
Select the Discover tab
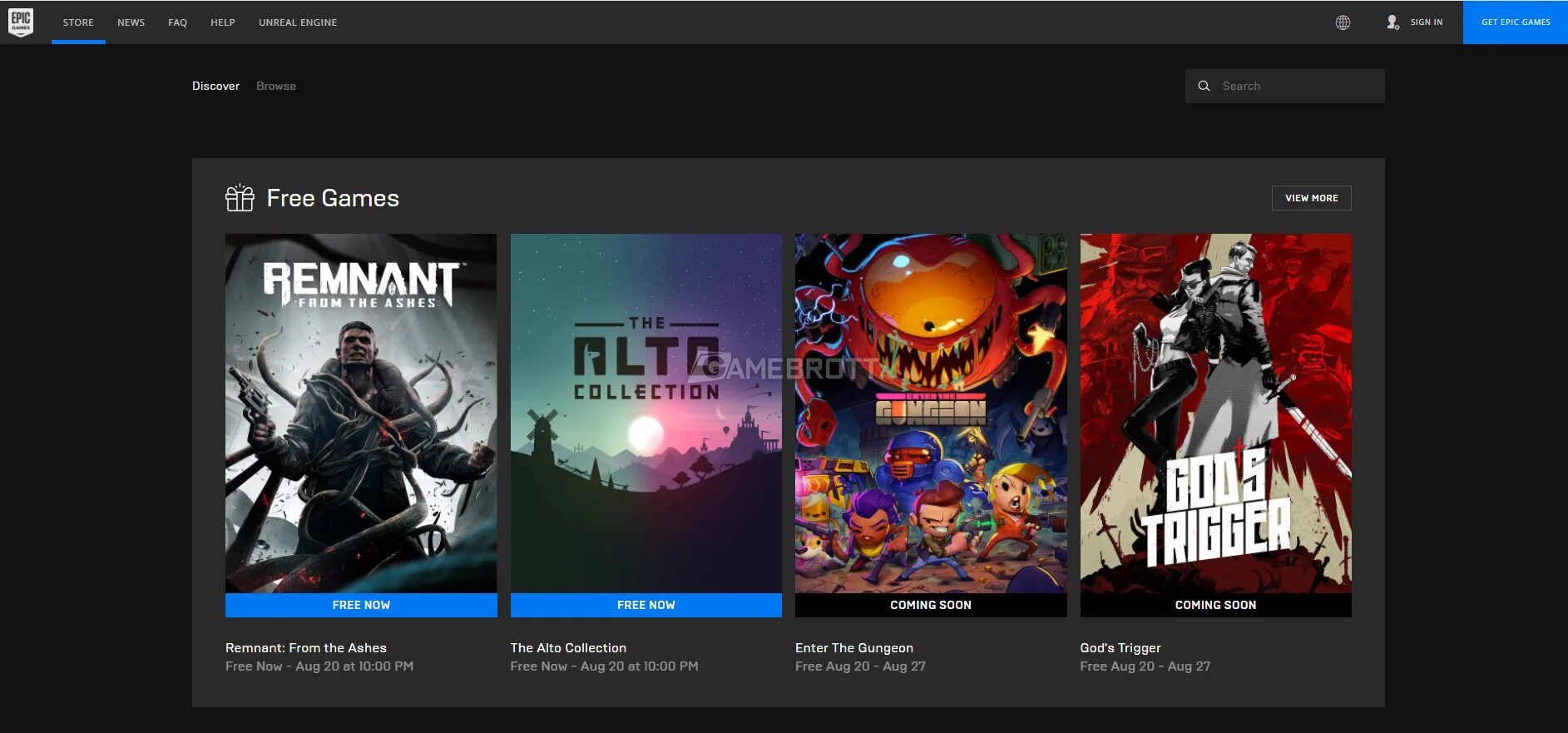point(215,86)
